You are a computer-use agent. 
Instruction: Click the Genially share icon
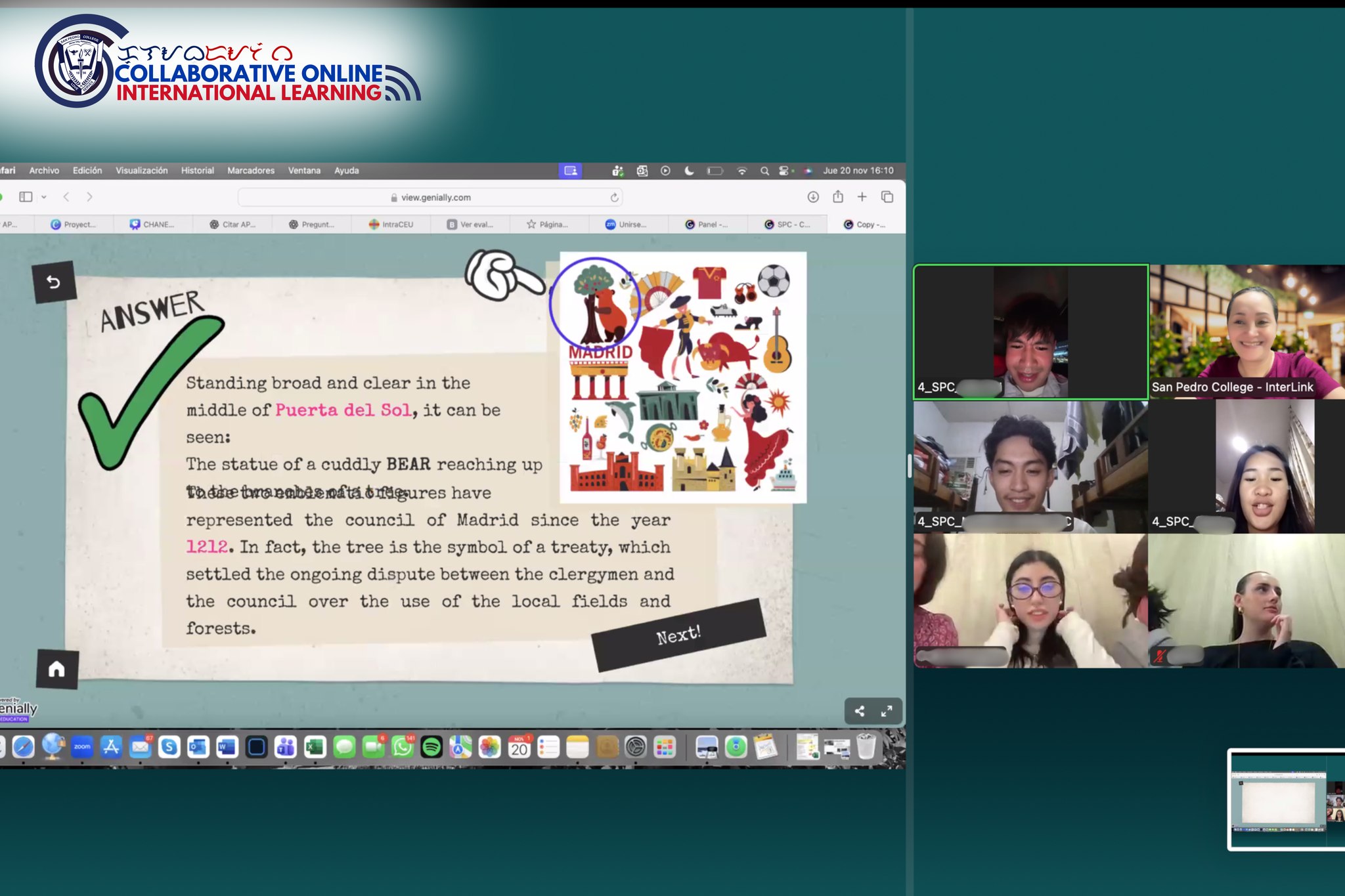(859, 711)
